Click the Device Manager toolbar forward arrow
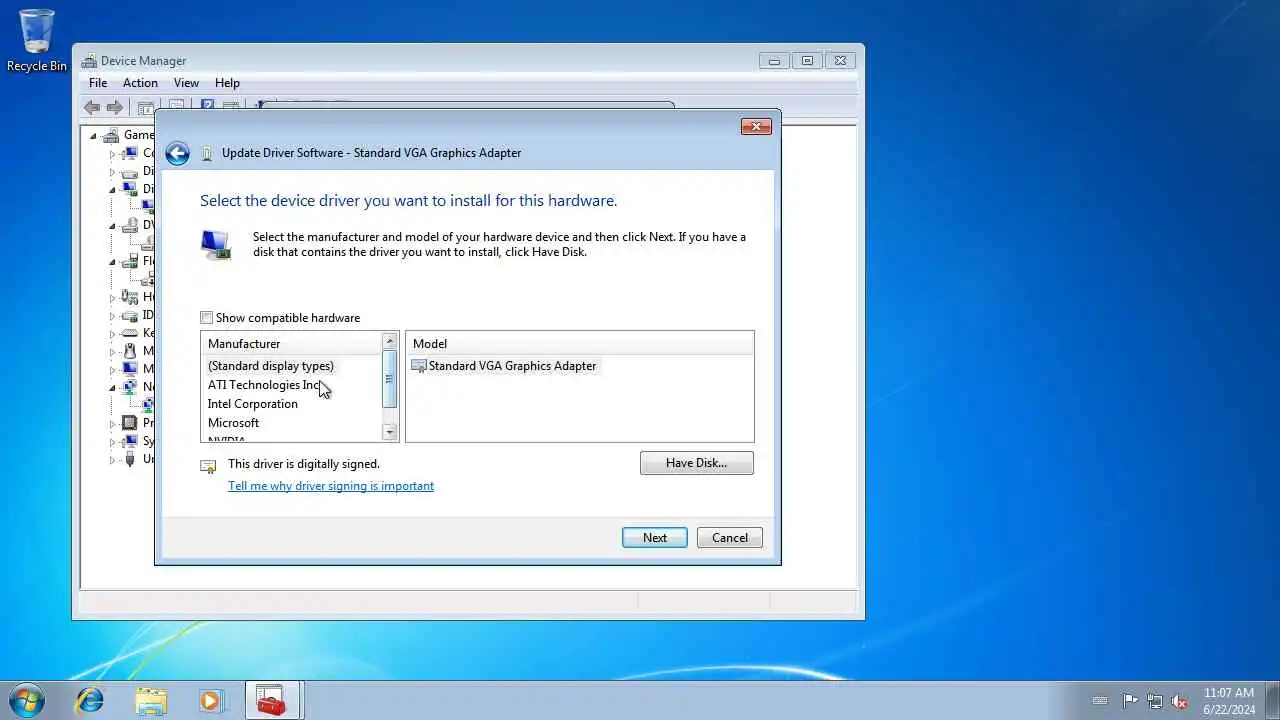This screenshot has height=720, width=1280. point(115,107)
